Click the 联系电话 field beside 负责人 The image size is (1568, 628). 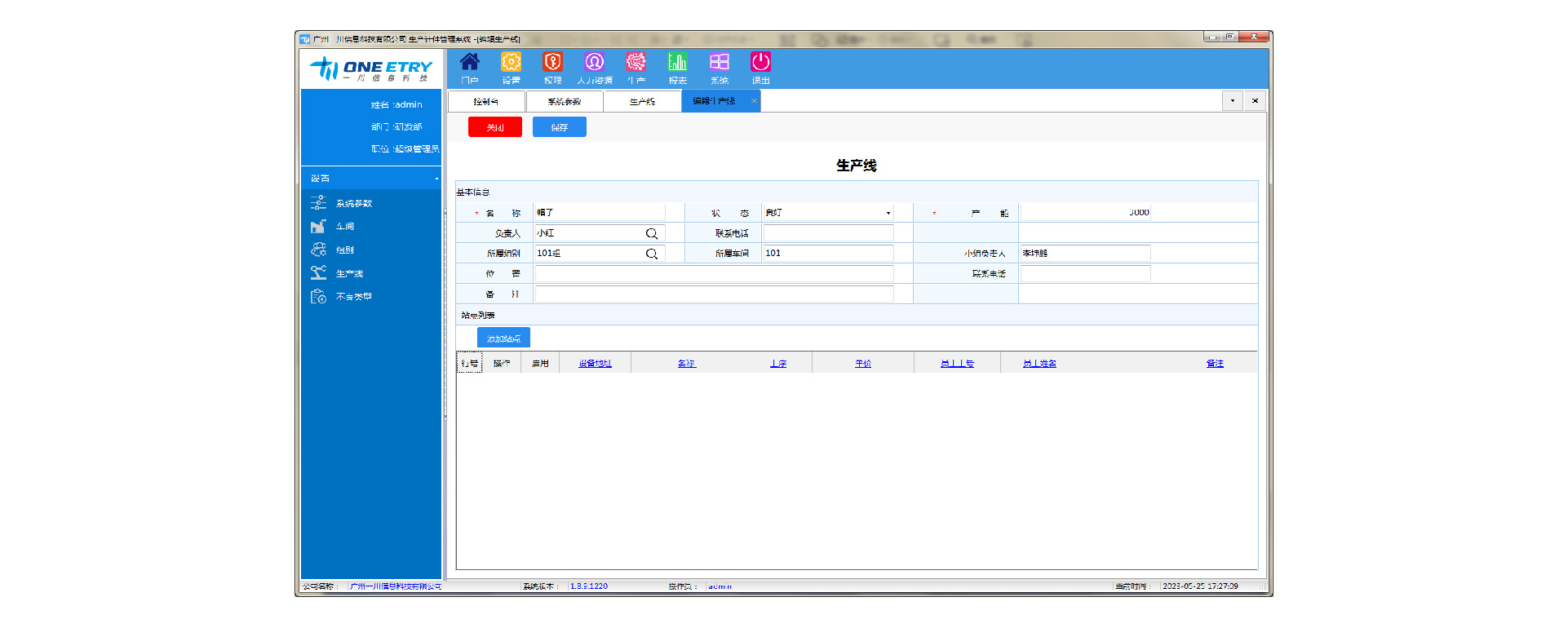click(x=828, y=233)
